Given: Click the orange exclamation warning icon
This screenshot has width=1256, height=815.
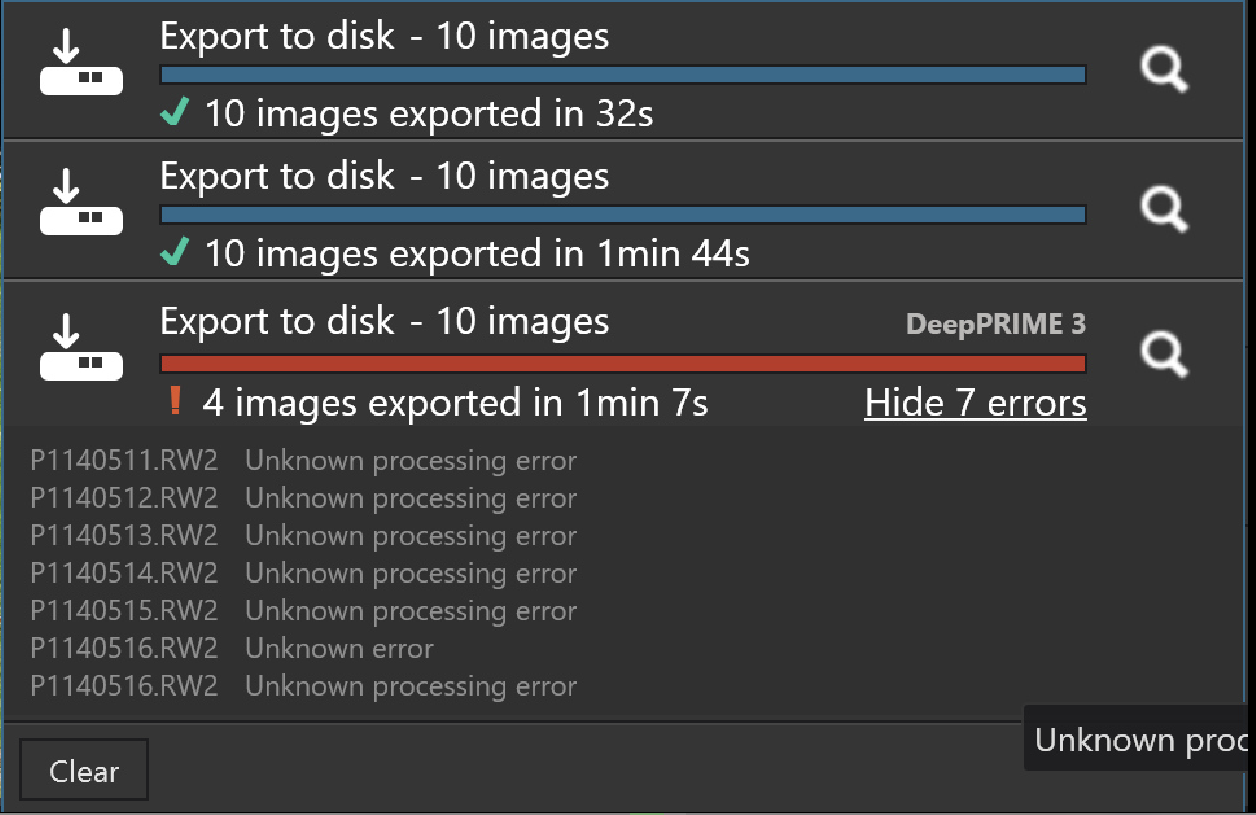Looking at the screenshot, I should coord(176,402).
